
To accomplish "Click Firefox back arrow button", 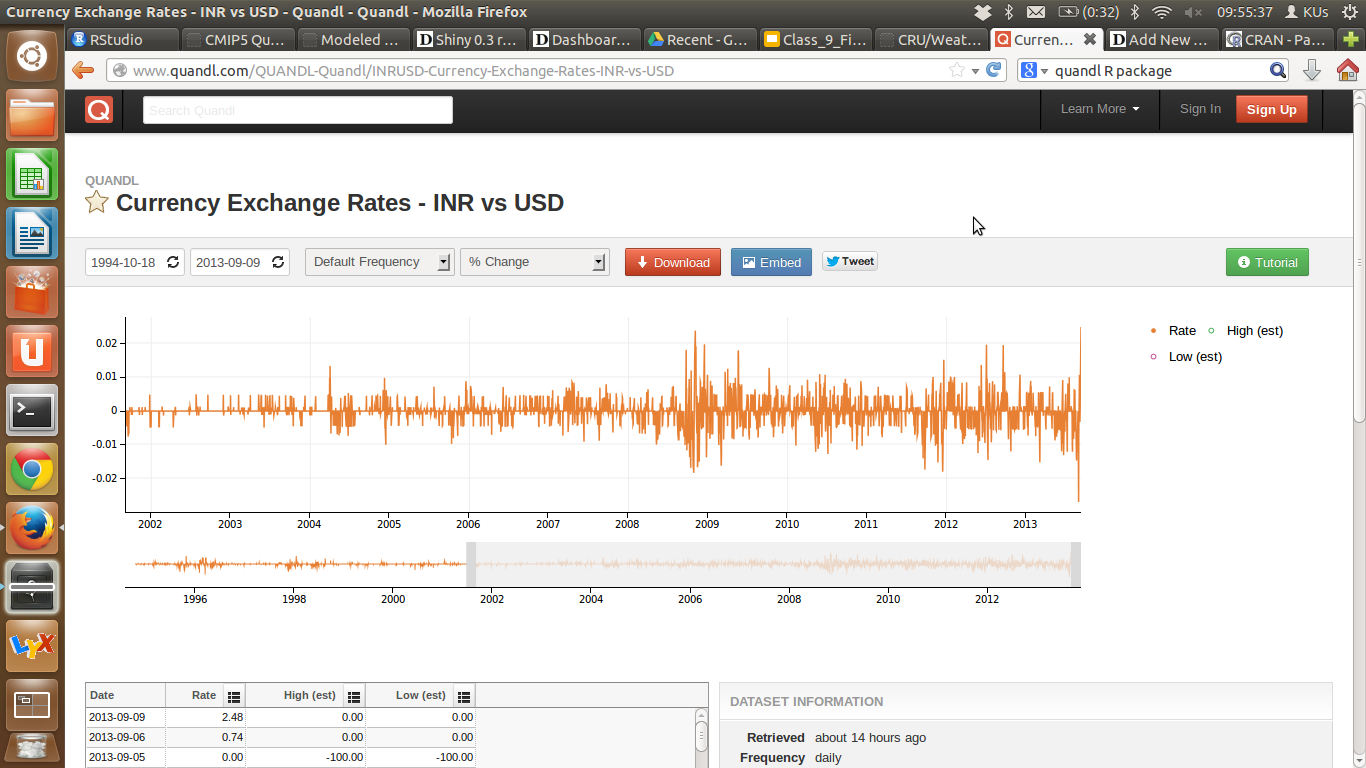I will tap(83, 70).
